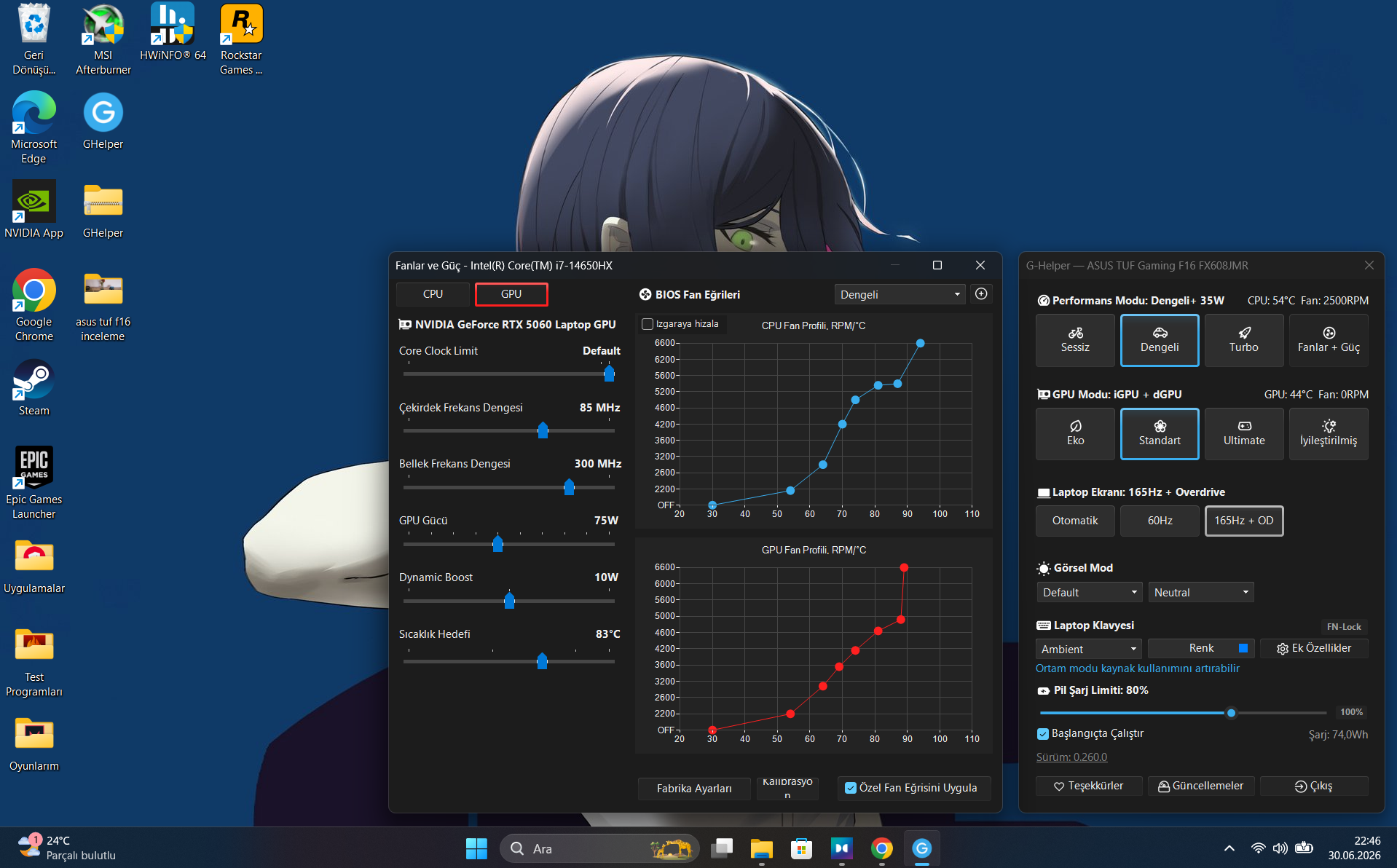Click the Bellek Frekans Dengesi slider handle
This screenshot has width=1397, height=868.
[569, 487]
